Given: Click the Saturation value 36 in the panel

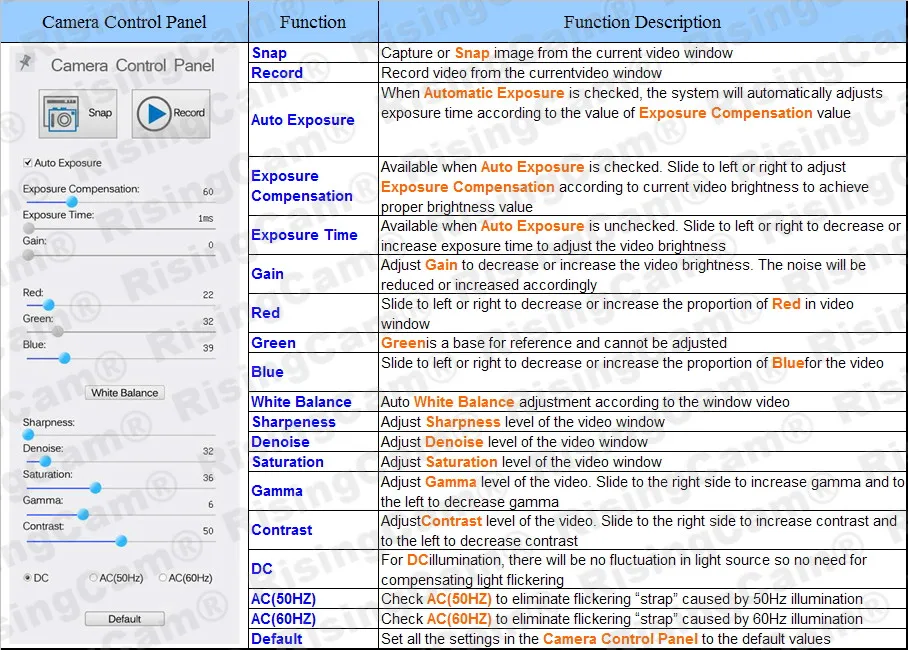Looking at the screenshot, I should pyautogui.click(x=208, y=478).
